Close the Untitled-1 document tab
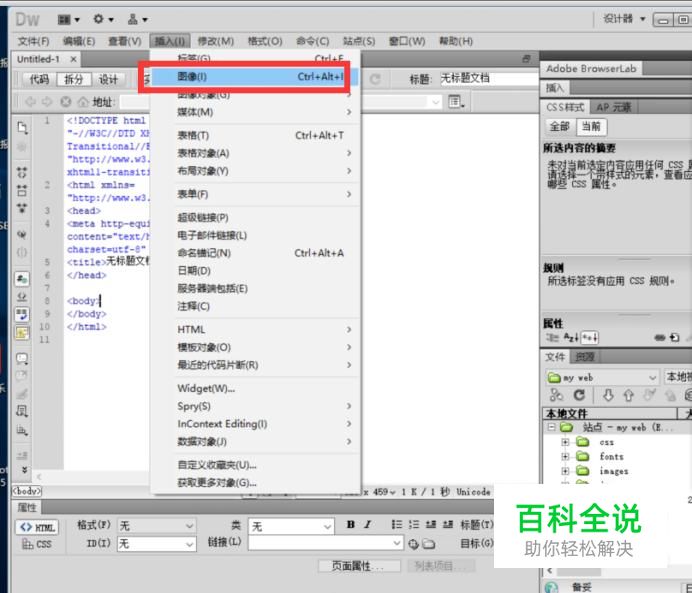Image resolution: width=692 pixels, height=593 pixels. (73, 59)
